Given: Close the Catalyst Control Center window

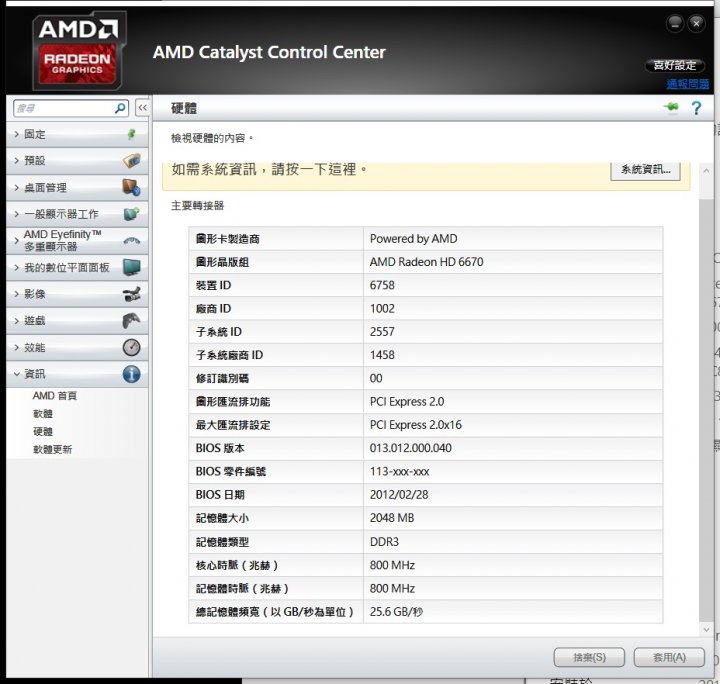Looking at the screenshot, I should 697,23.
